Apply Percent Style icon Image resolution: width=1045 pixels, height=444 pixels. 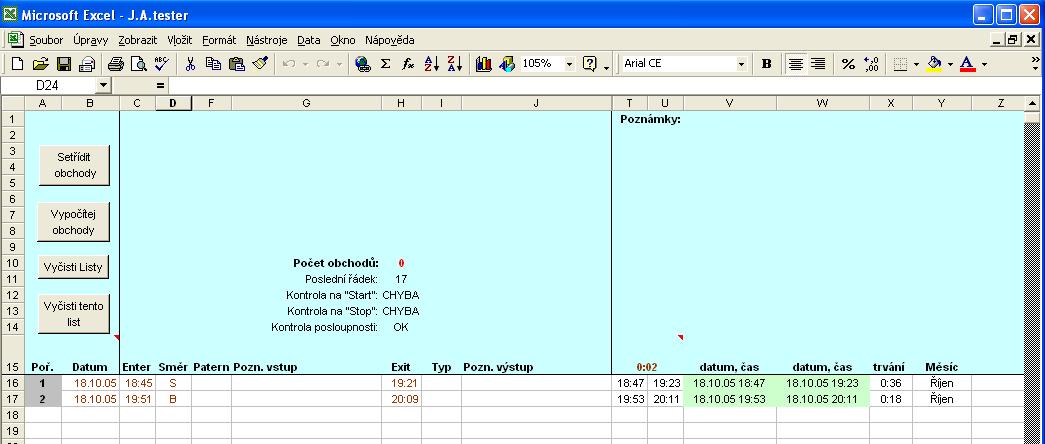[x=848, y=64]
